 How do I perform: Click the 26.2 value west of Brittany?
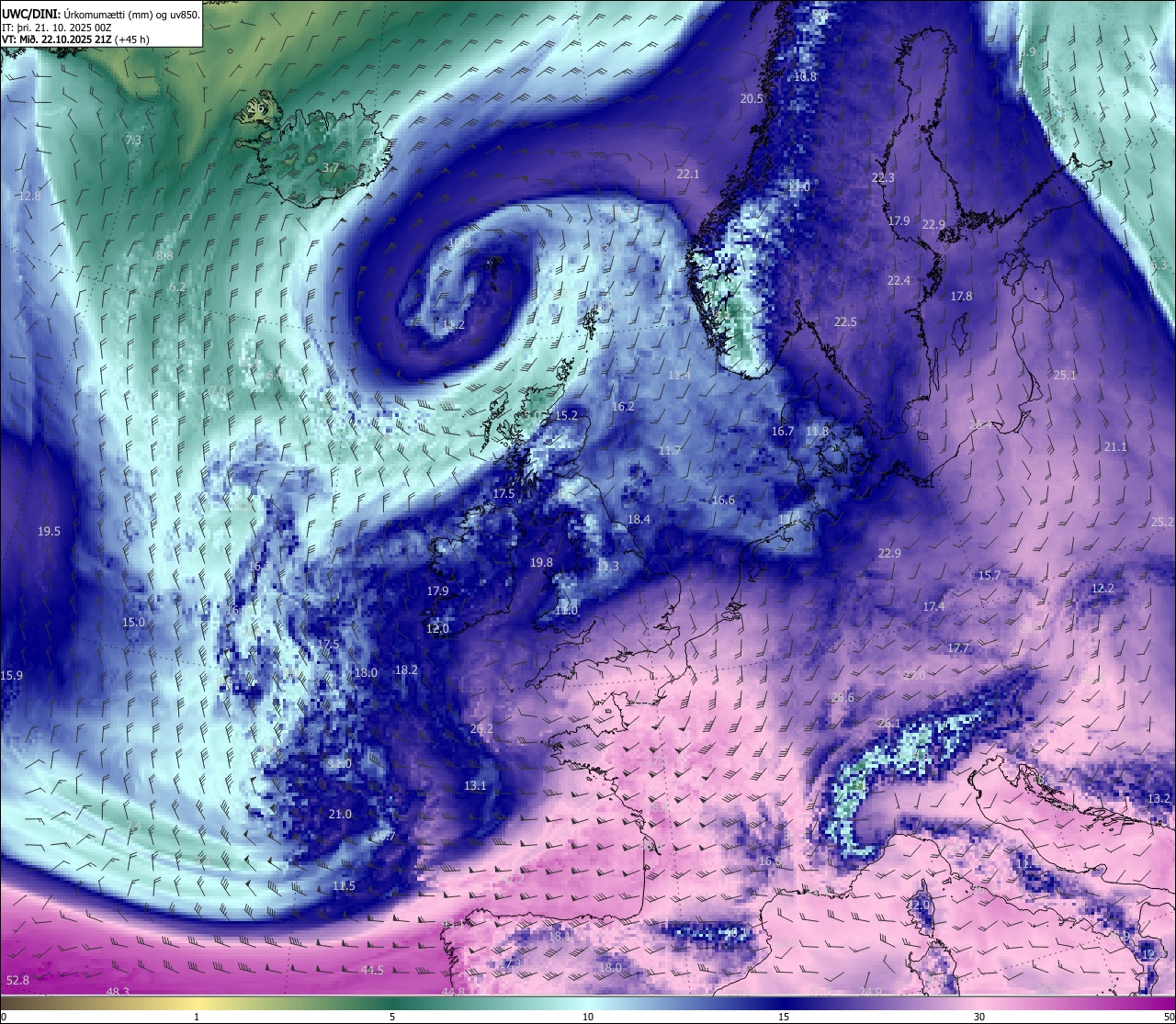tap(481, 729)
